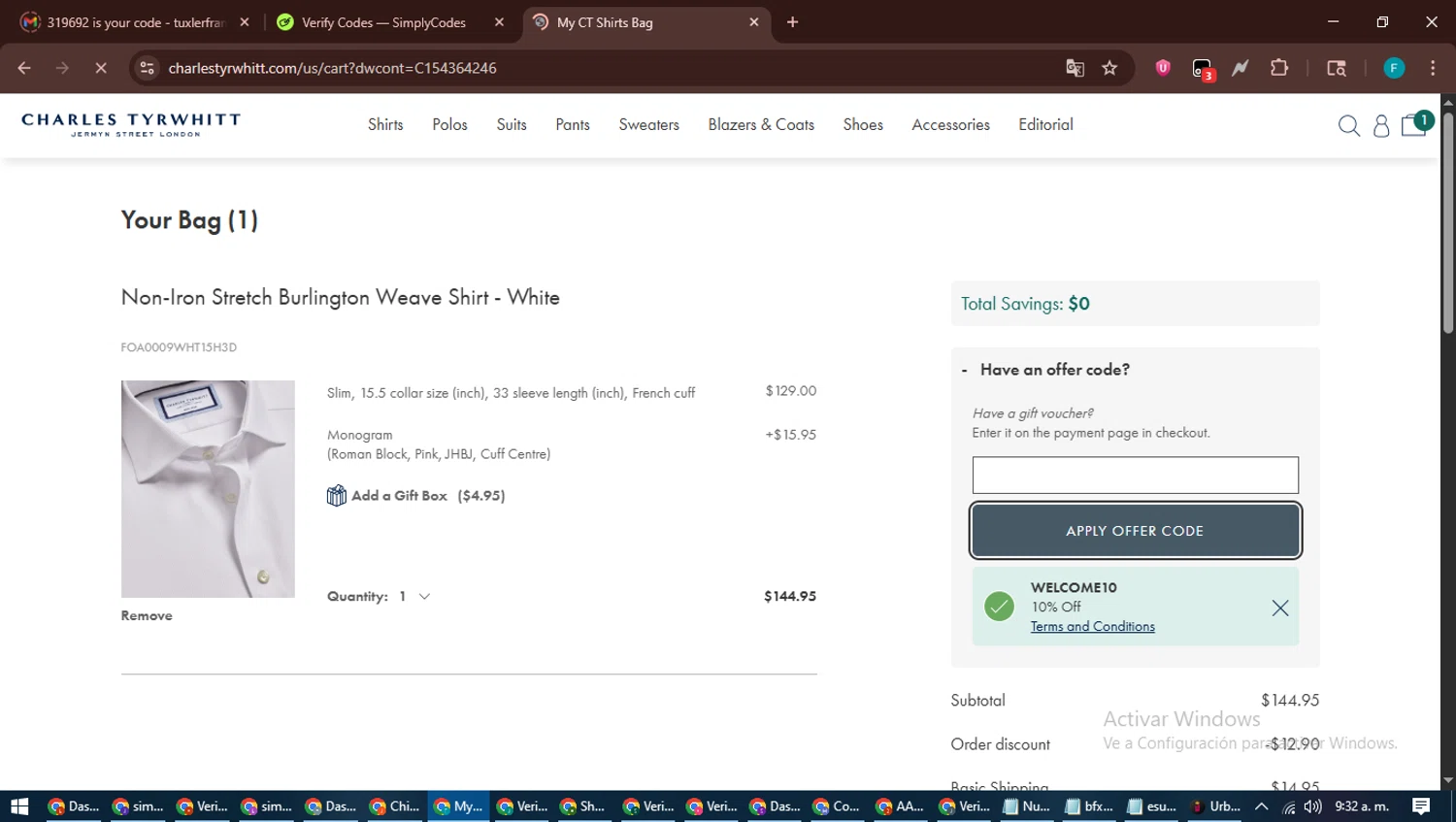
Task: Open a new browser tab
Action: coord(792,22)
